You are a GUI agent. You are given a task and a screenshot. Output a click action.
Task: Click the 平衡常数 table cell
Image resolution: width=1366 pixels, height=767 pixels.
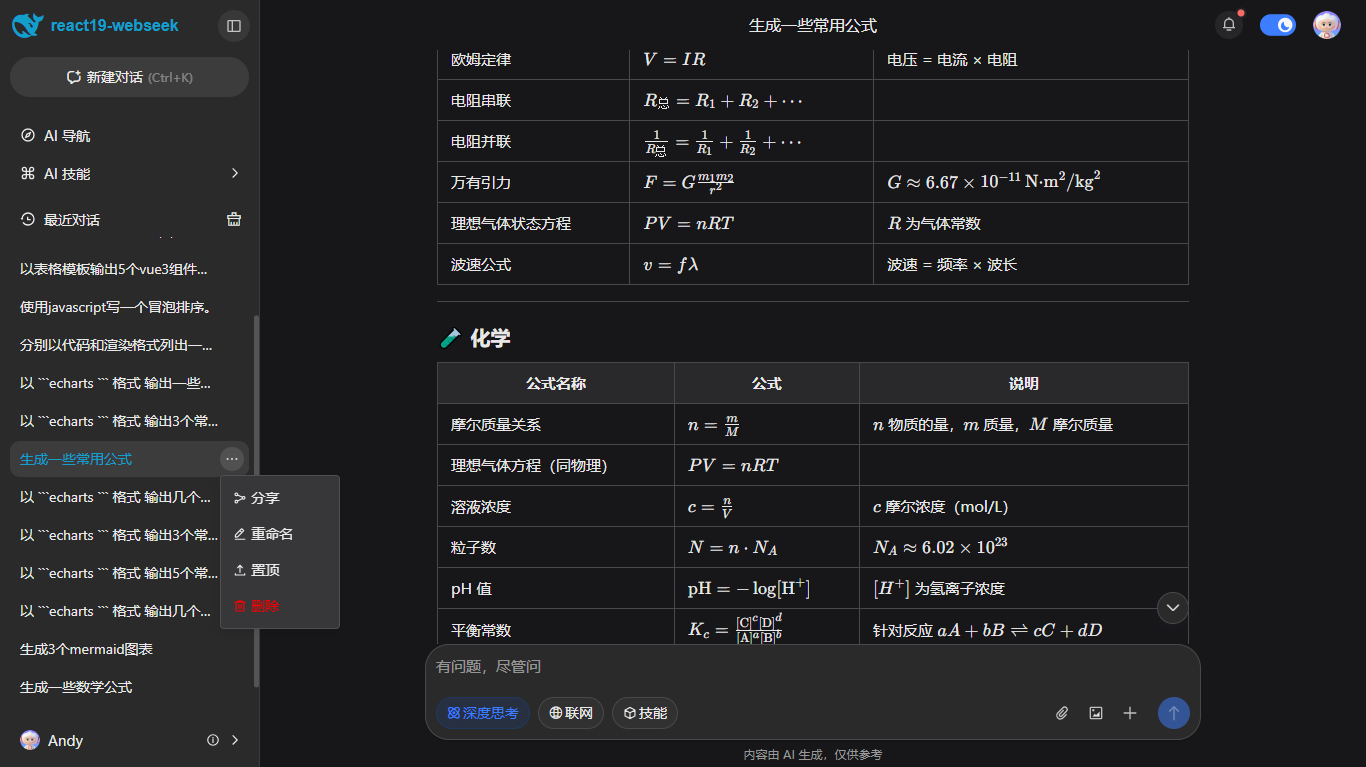tap(556, 629)
